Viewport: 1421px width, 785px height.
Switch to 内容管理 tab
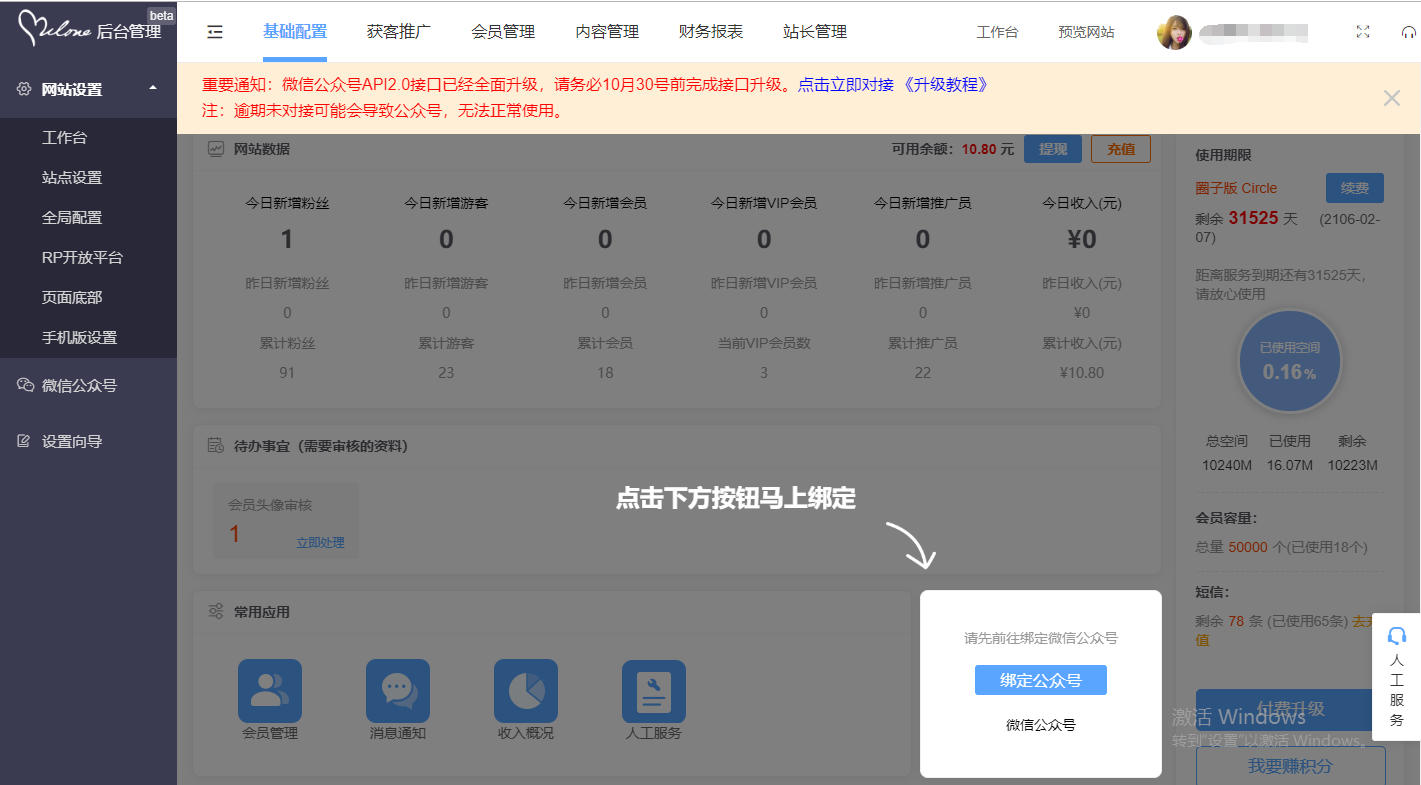(607, 32)
